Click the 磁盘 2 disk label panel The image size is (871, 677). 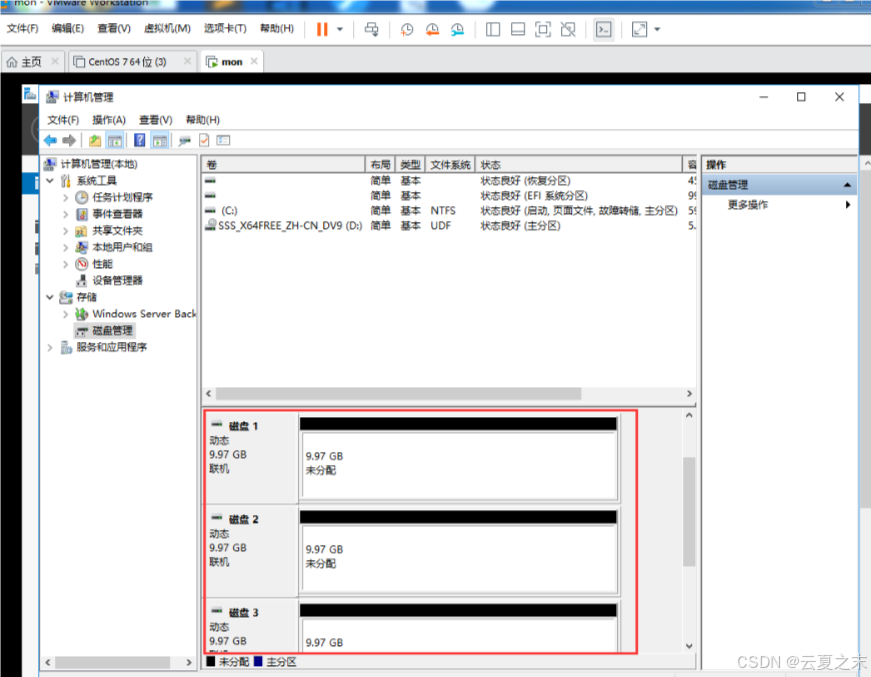pos(252,551)
